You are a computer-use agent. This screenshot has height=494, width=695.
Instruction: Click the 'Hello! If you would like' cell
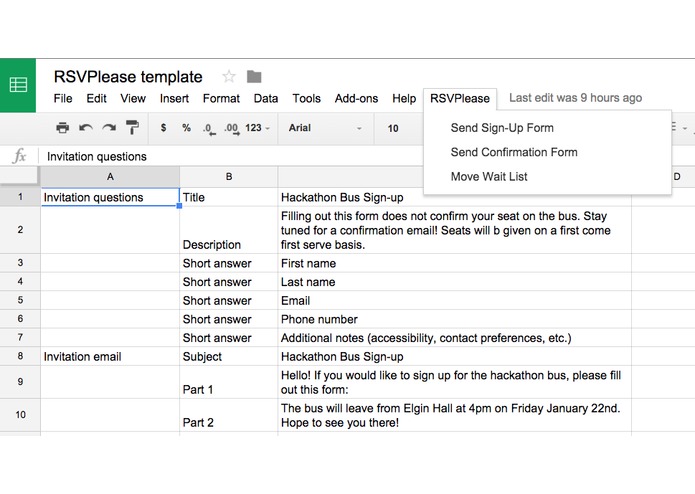pos(454,382)
